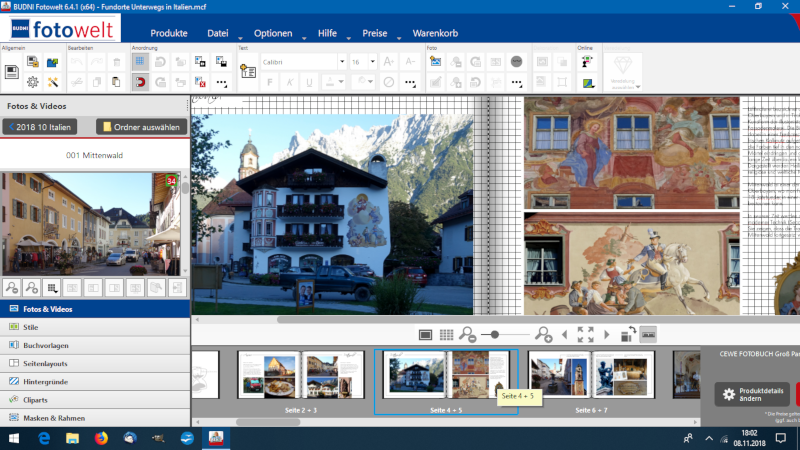
Task: Toggle the page strip view button
Action: click(x=648, y=334)
